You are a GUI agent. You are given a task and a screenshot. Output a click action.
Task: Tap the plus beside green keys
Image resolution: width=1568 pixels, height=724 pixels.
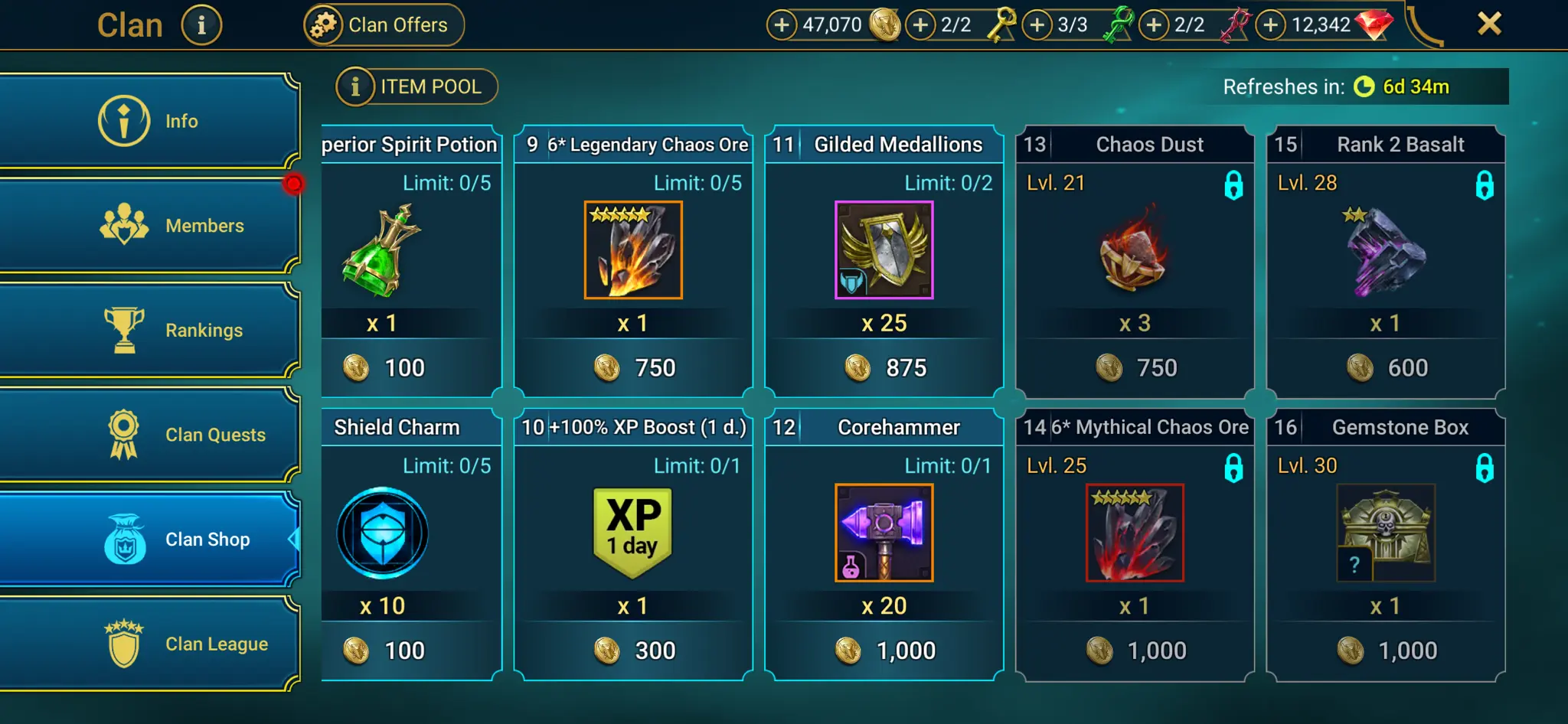point(1037,25)
